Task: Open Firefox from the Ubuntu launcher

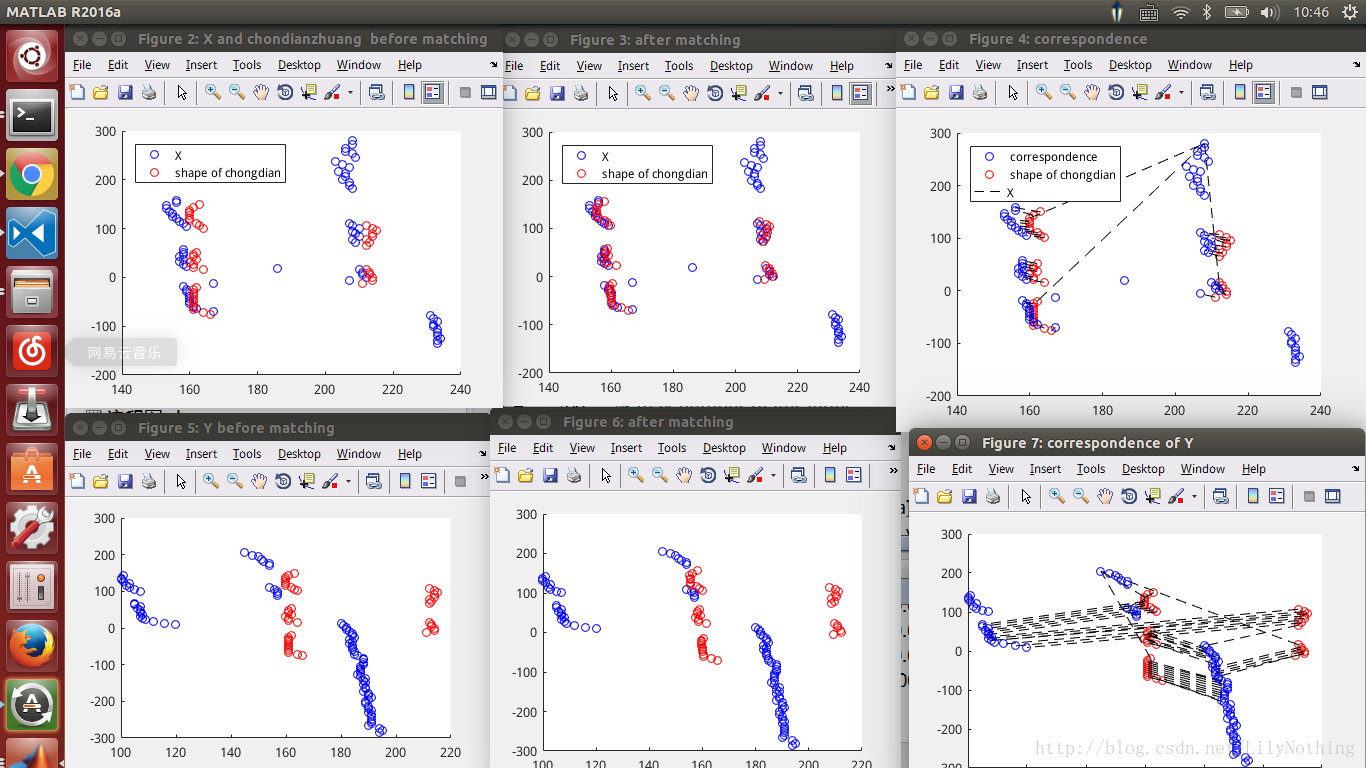Action: [32, 645]
